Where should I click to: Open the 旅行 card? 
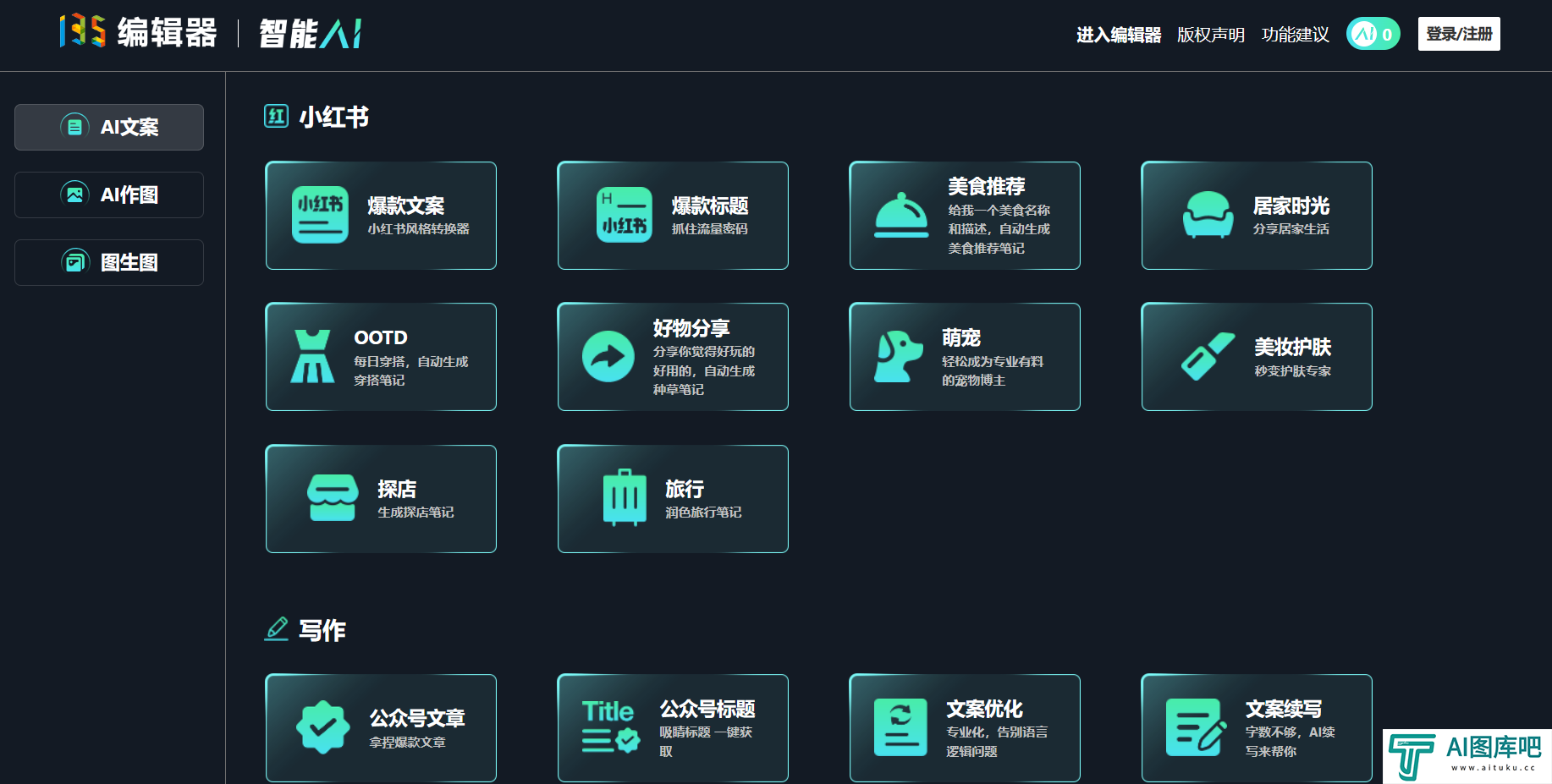[673, 499]
